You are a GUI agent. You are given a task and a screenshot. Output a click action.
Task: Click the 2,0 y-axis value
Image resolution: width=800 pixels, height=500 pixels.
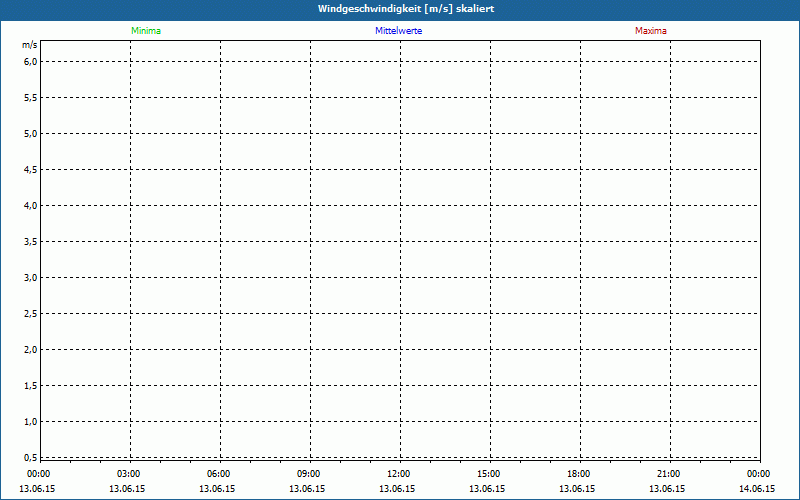click(31, 349)
